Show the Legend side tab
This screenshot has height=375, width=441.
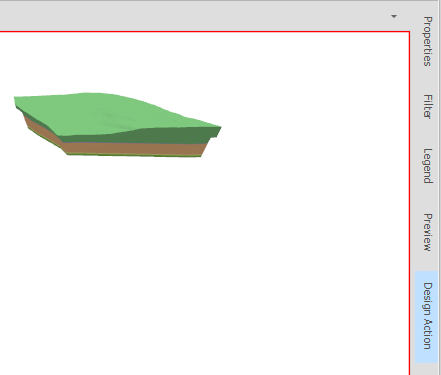coord(427,166)
